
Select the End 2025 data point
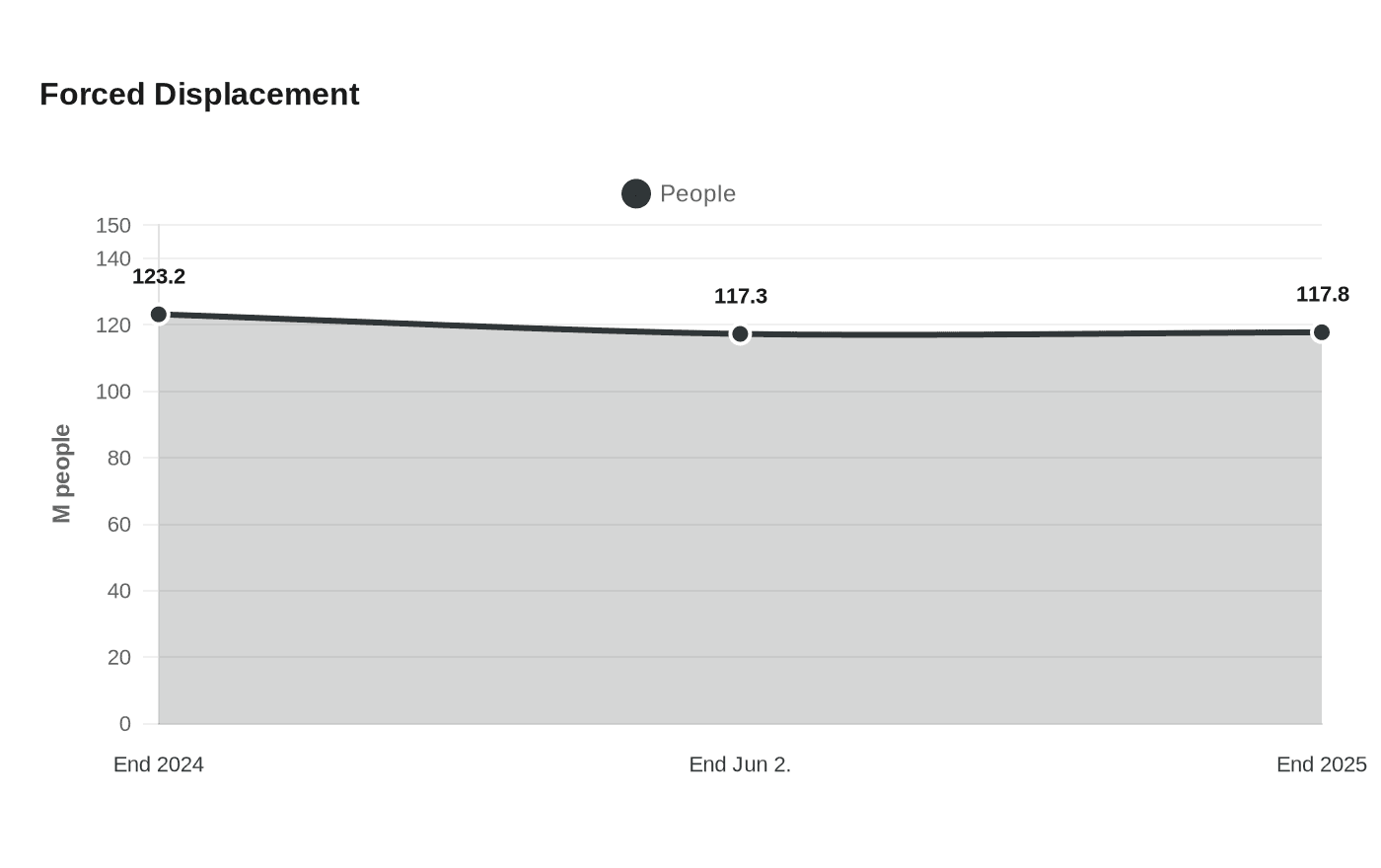1322,332
